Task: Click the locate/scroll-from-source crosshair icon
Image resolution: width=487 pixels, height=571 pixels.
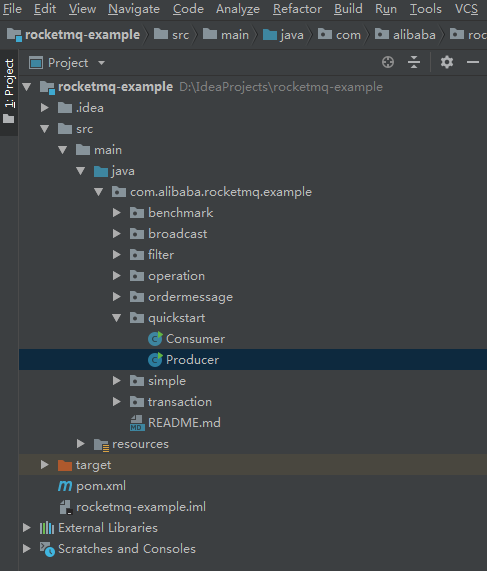Action: (388, 62)
